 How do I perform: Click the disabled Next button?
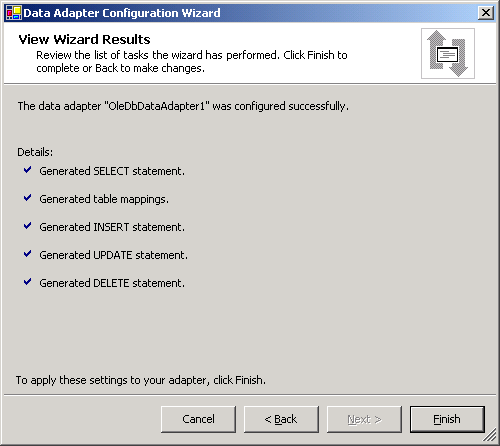[364, 419]
